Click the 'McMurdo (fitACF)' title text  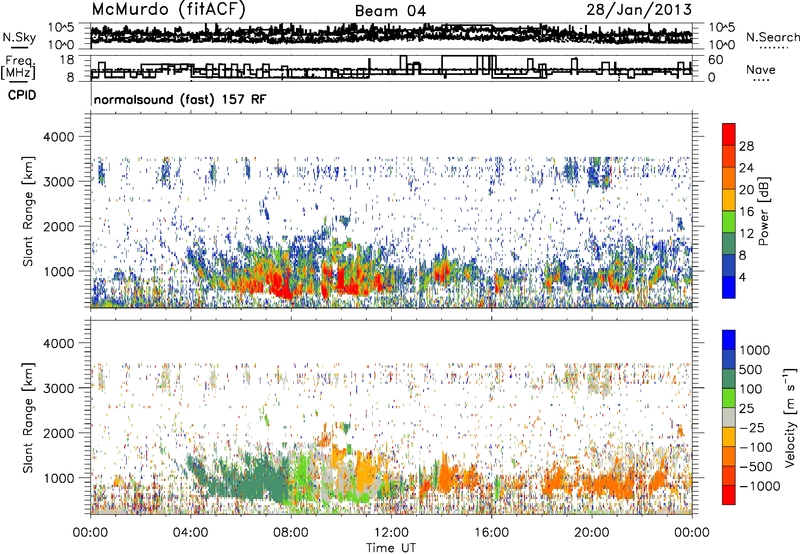[x=168, y=9]
